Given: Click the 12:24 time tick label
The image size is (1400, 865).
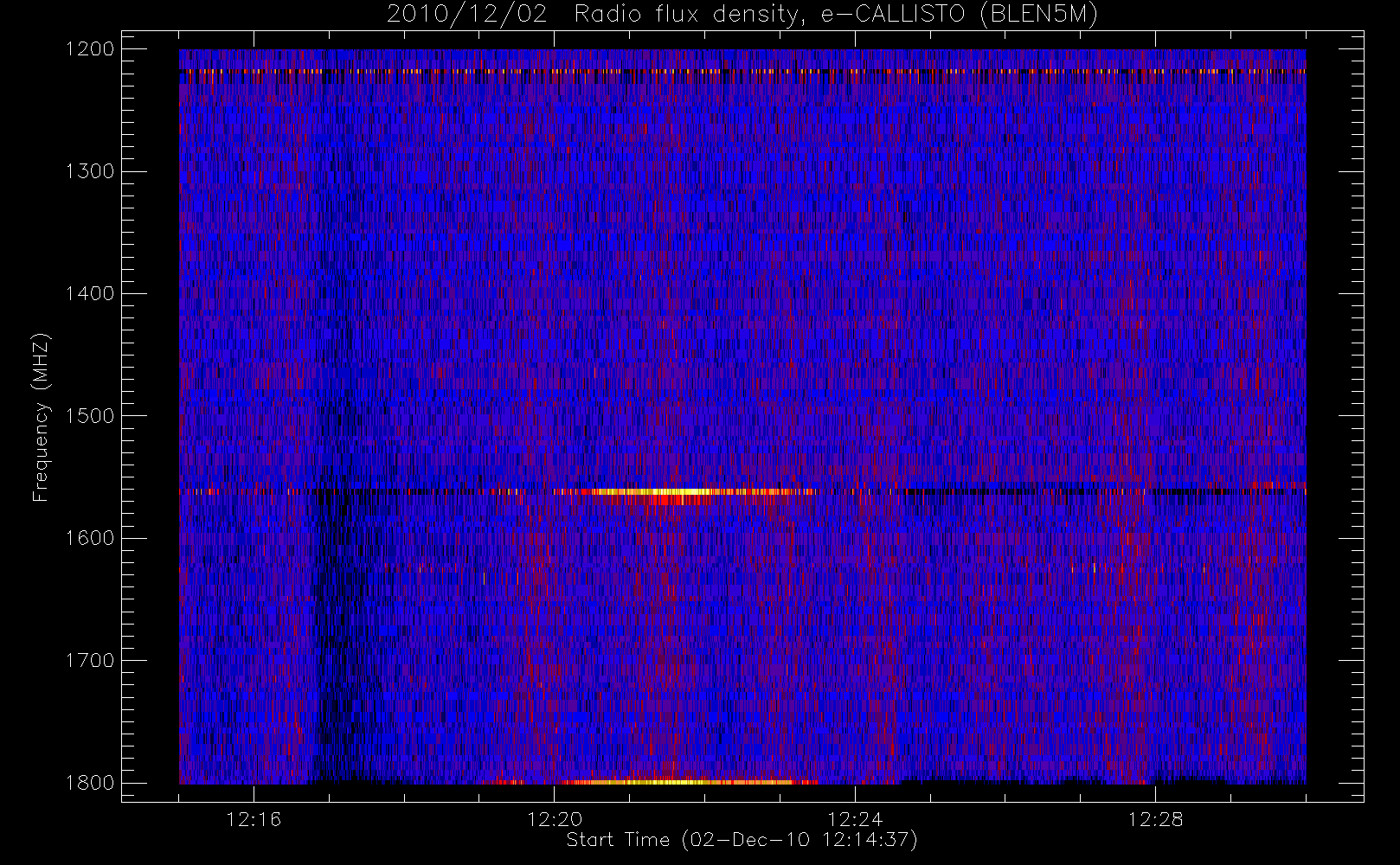Looking at the screenshot, I should click(x=855, y=819).
